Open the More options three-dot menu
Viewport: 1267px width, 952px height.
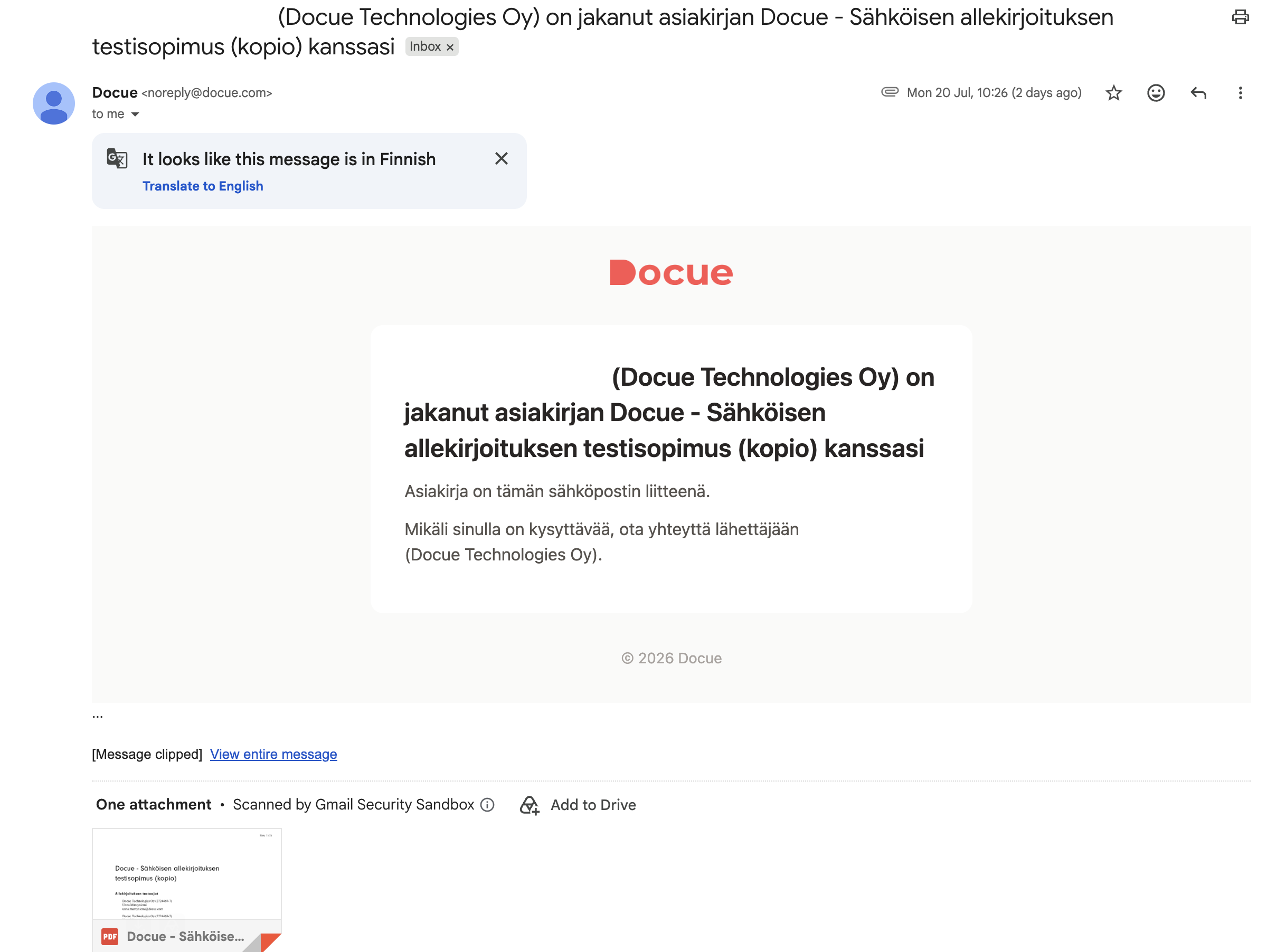point(1240,93)
